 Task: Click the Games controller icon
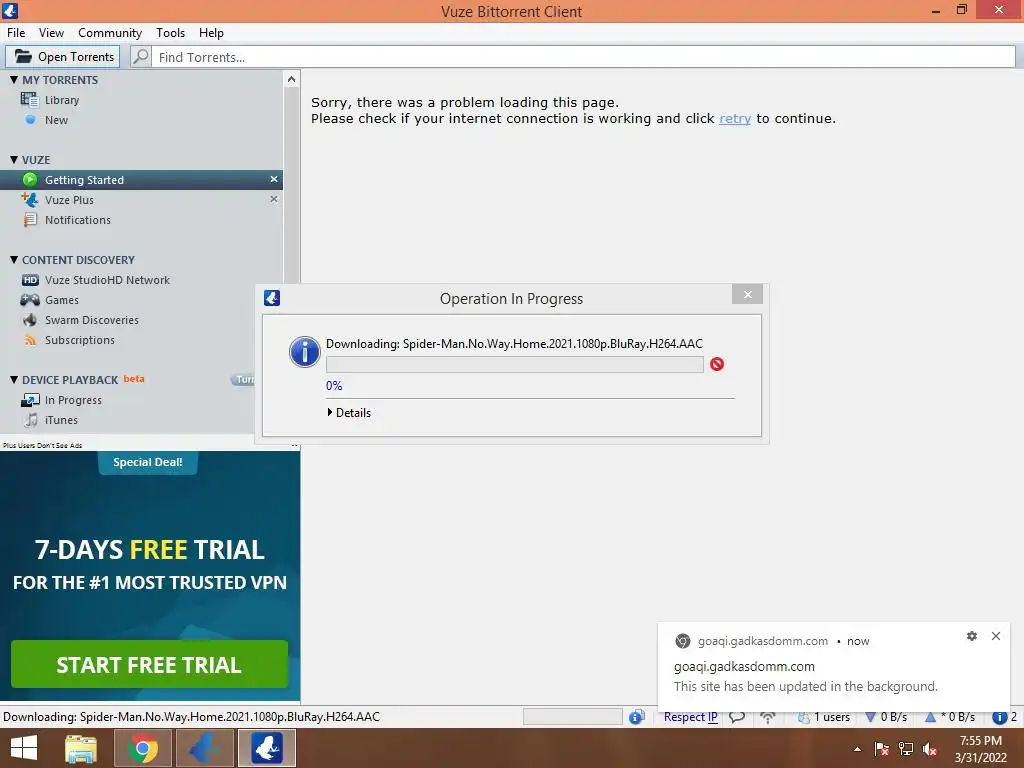pos(30,300)
